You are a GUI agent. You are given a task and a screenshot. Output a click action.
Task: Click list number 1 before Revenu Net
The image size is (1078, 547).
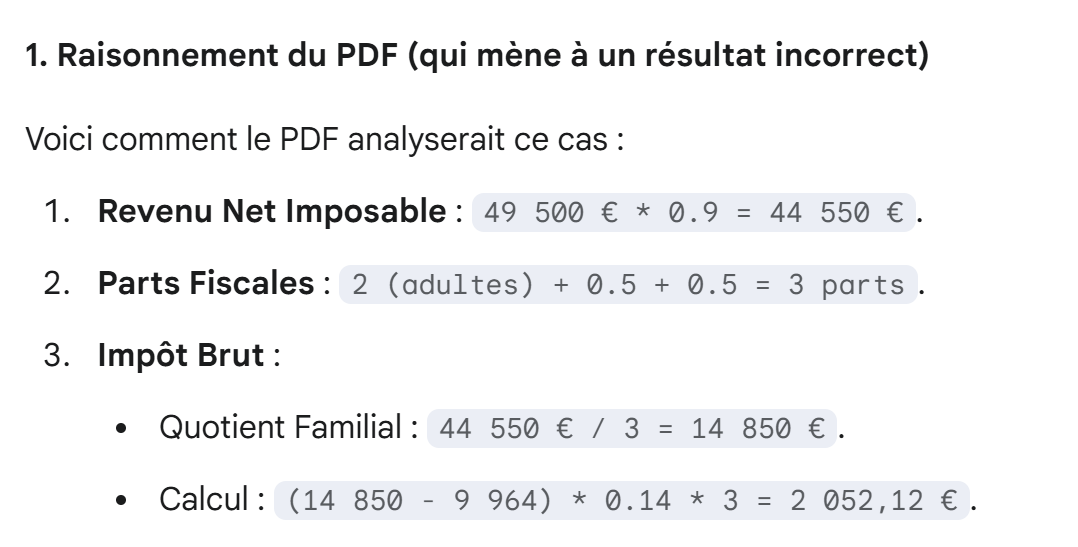(57, 211)
